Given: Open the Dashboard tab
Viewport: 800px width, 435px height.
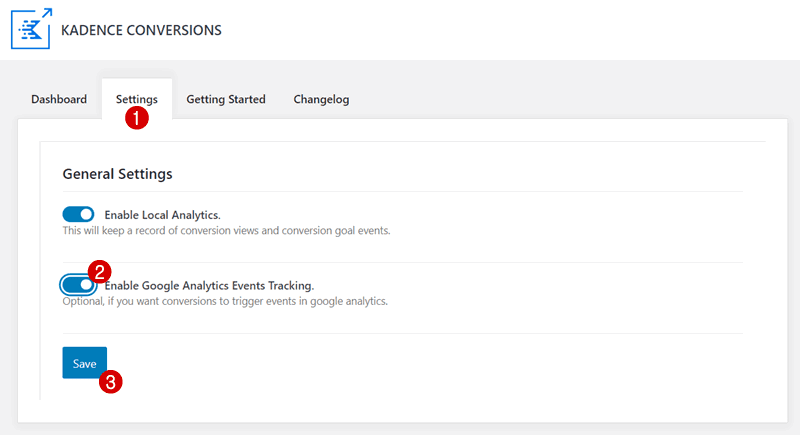Looking at the screenshot, I should tap(59, 99).
